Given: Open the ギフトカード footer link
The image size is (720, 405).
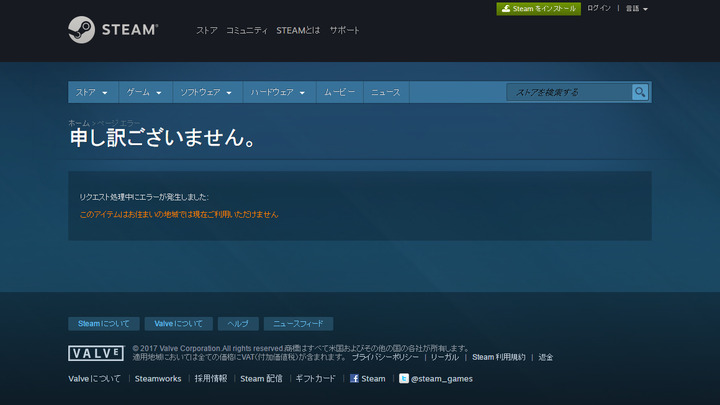Looking at the screenshot, I should coord(315,379).
